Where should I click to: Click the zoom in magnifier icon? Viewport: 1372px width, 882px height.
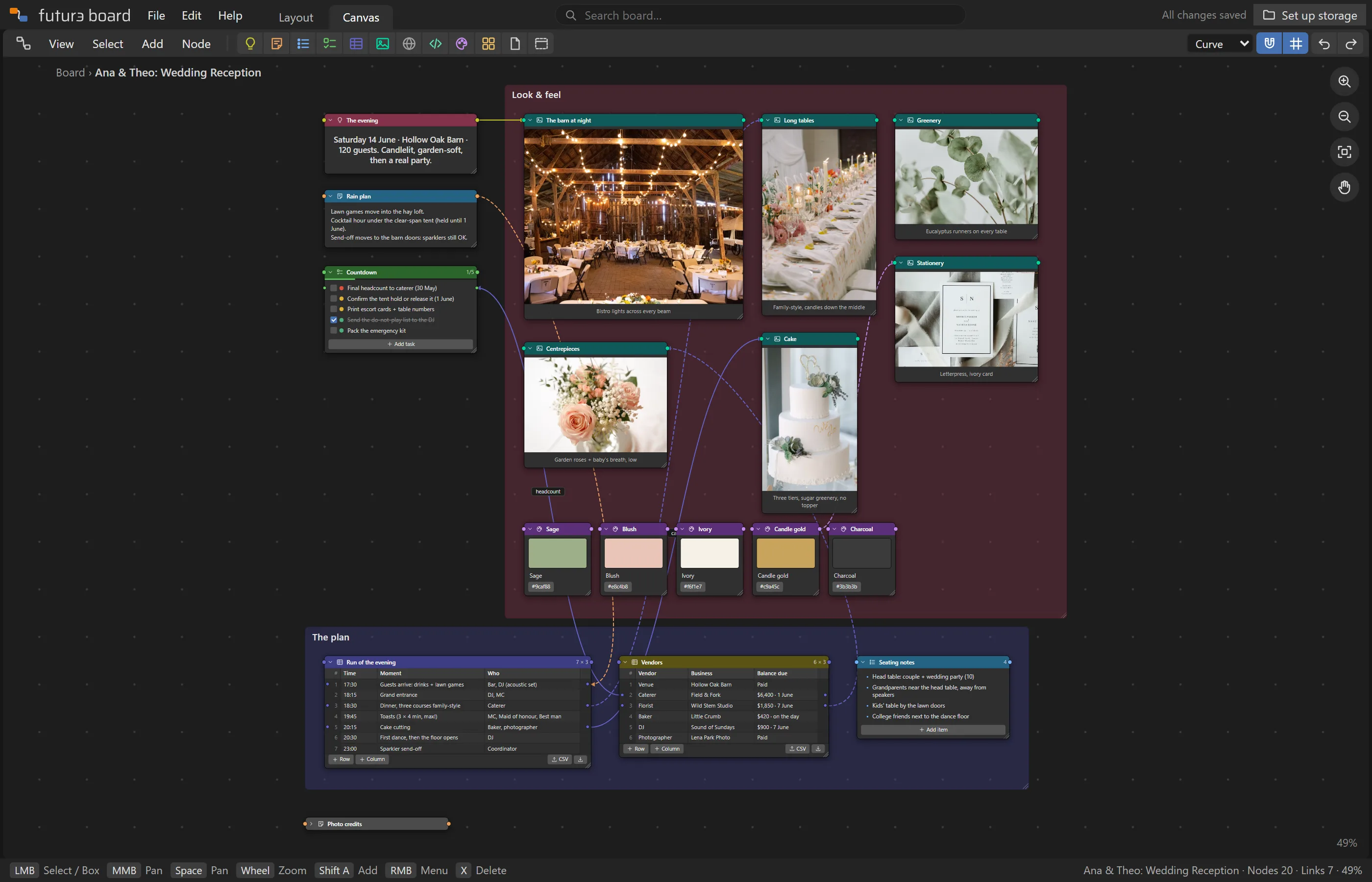[1344, 81]
